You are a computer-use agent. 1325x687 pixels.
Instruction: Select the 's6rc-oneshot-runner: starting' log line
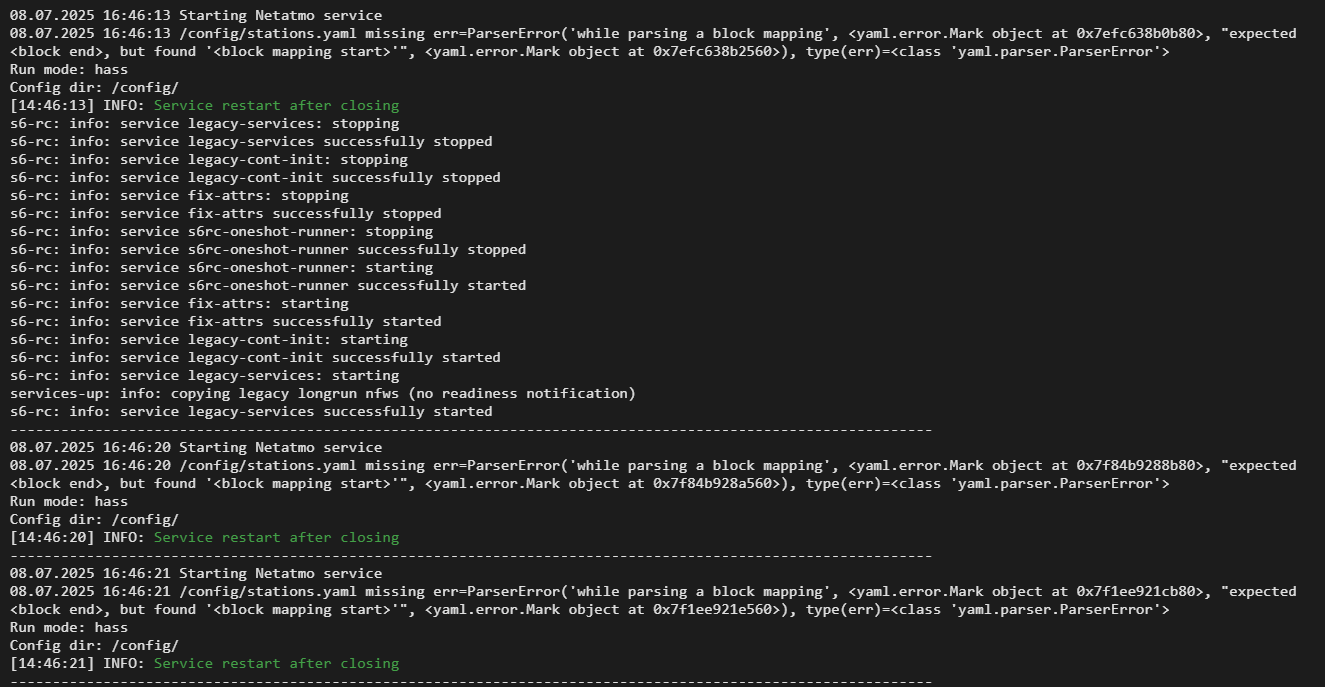pos(221,267)
